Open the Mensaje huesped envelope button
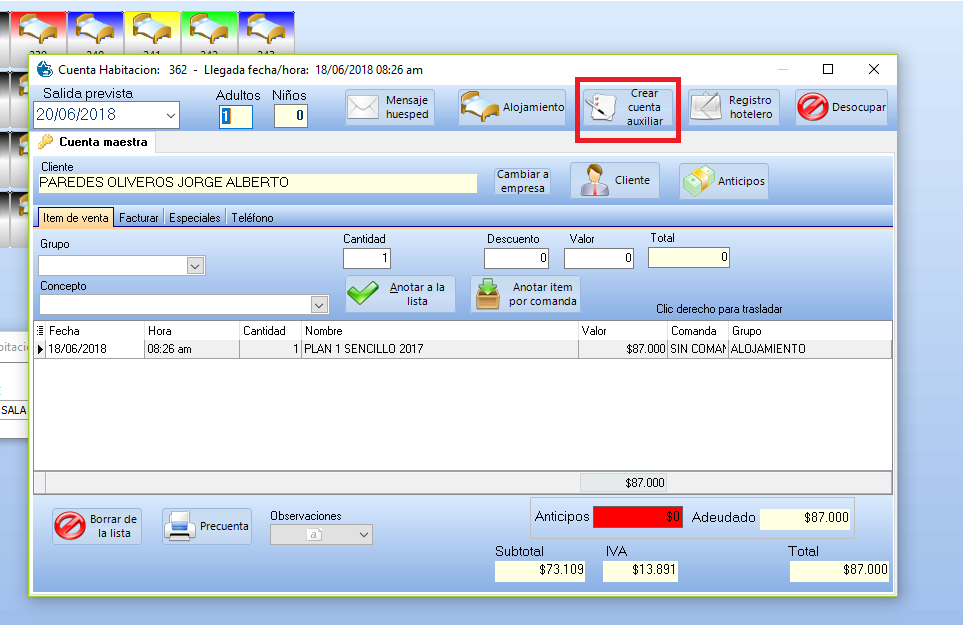This screenshot has width=963, height=625. 391,107
